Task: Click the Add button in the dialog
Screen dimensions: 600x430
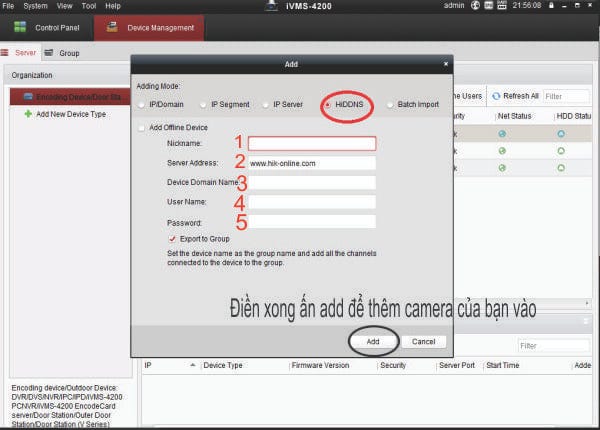Action: pyautogui.click(x=373, y=341)
